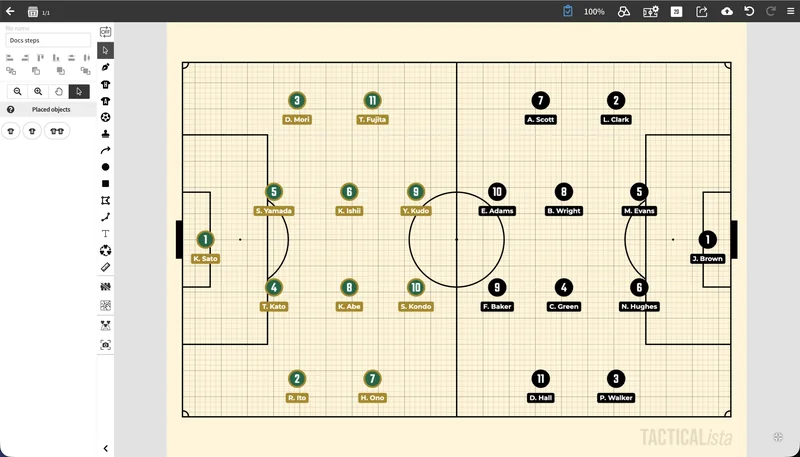Toggle the repeat OFF switch

(105, 32)
